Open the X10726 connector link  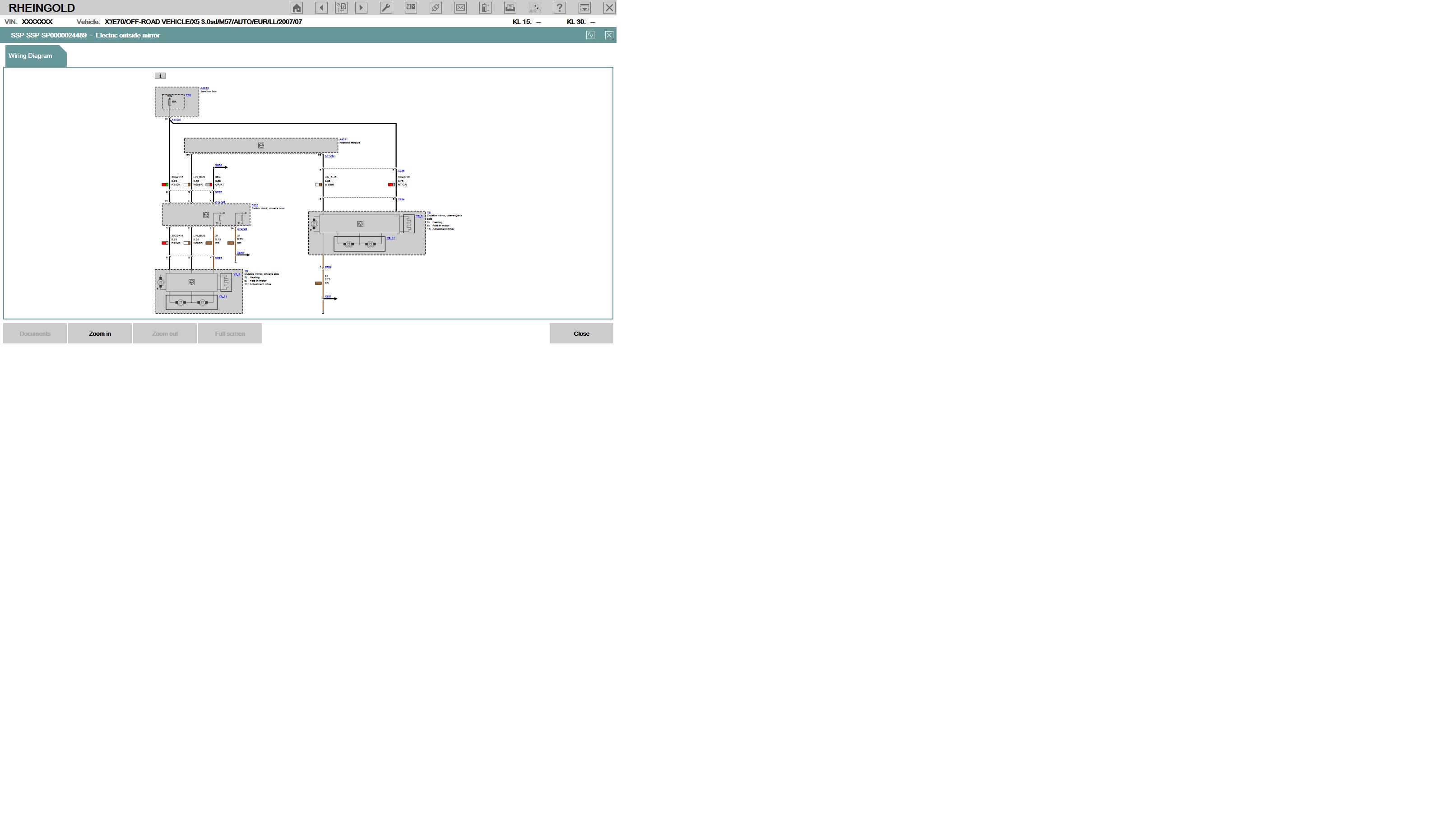(220, 202)
